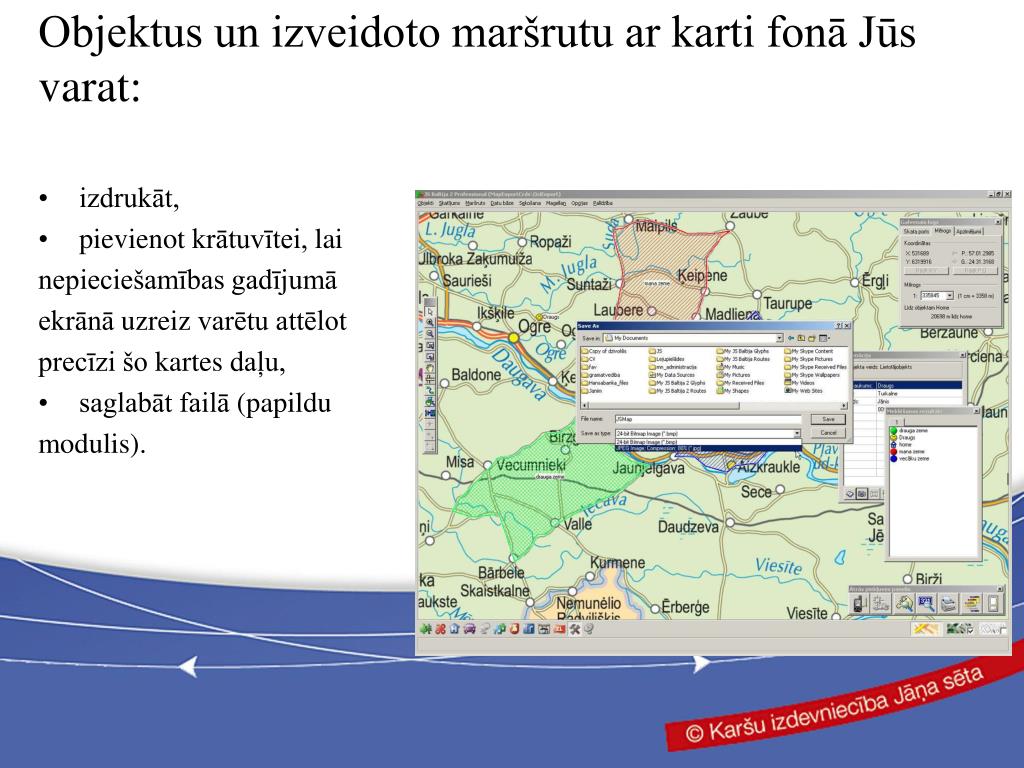The height and width of the screenshot is (768, 1024).
Task: Click the Save button
Action: (x=828, y=419)
